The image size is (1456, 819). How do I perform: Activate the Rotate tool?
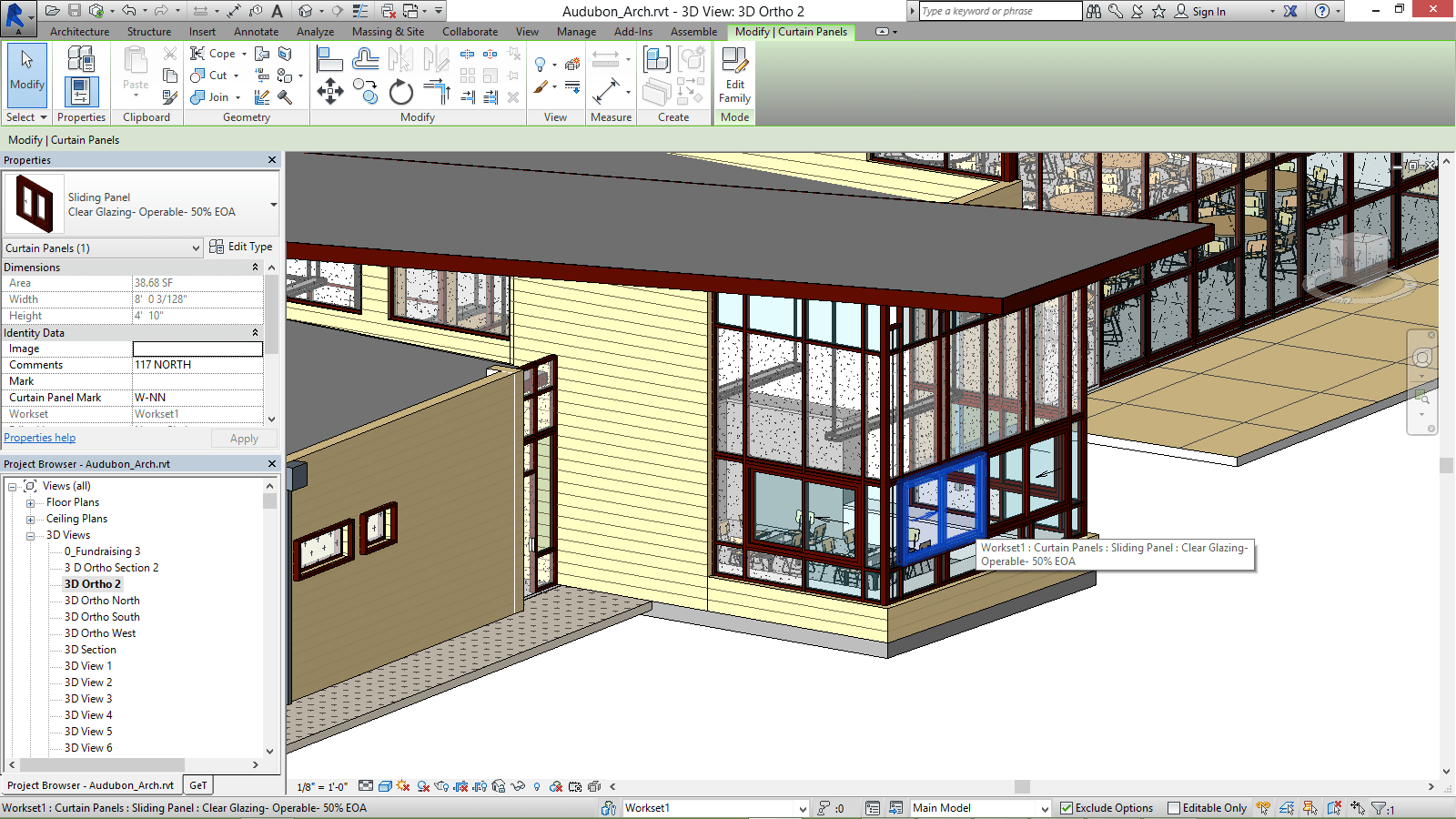click(x=400, y=91)
